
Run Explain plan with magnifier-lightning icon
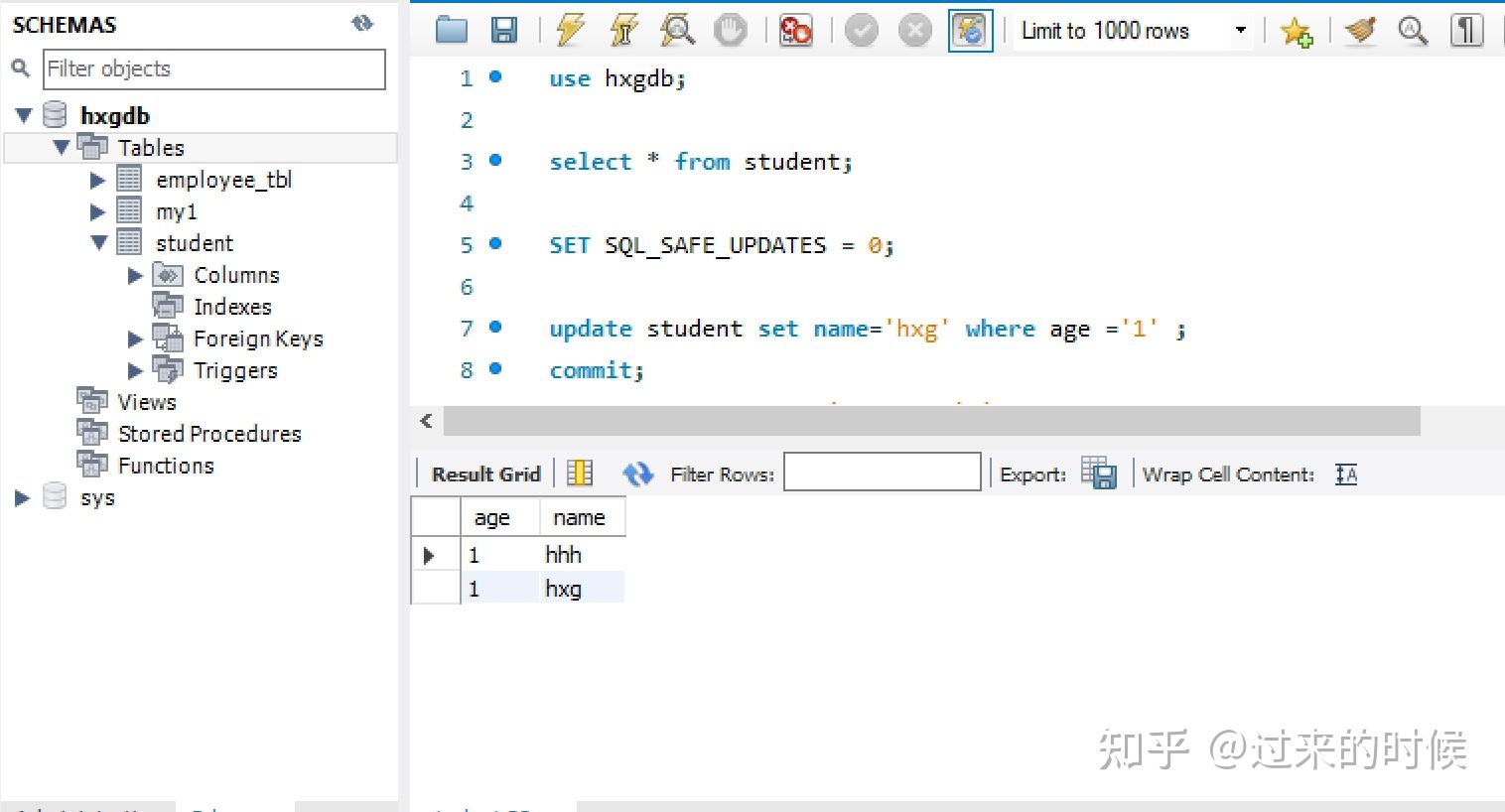tap(677, 31)
